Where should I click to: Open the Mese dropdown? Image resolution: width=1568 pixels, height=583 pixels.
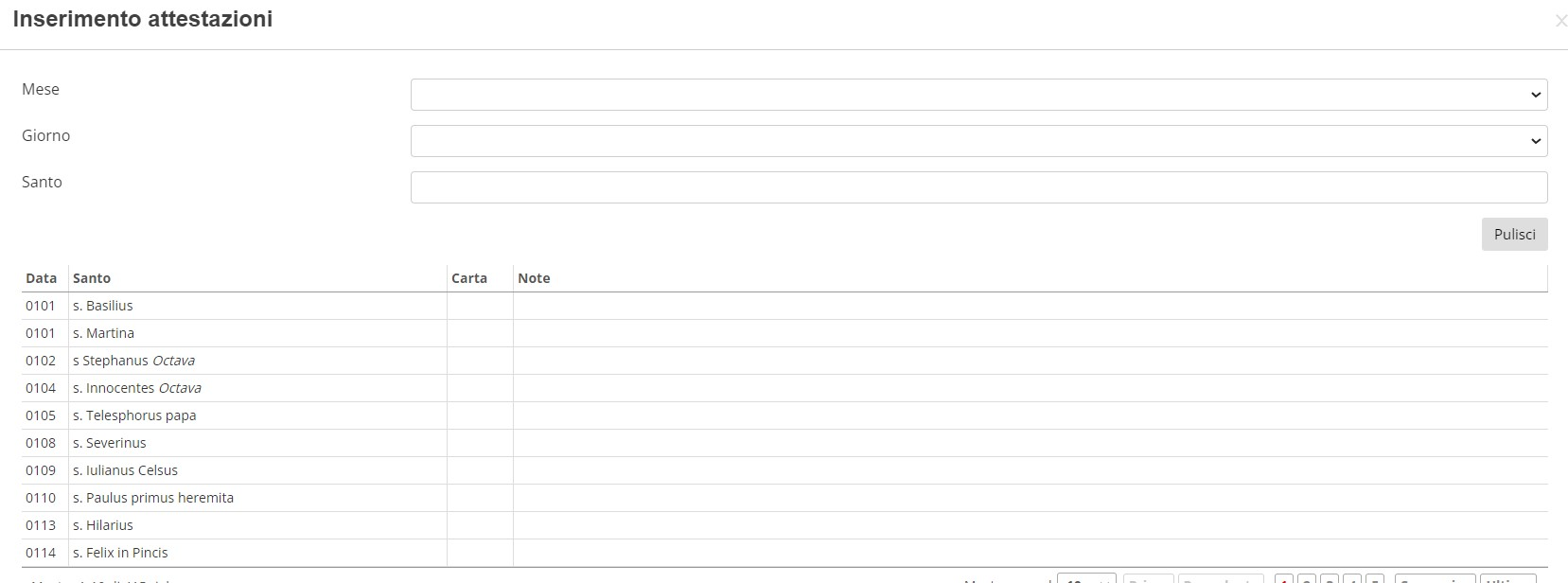coord(978,95)
